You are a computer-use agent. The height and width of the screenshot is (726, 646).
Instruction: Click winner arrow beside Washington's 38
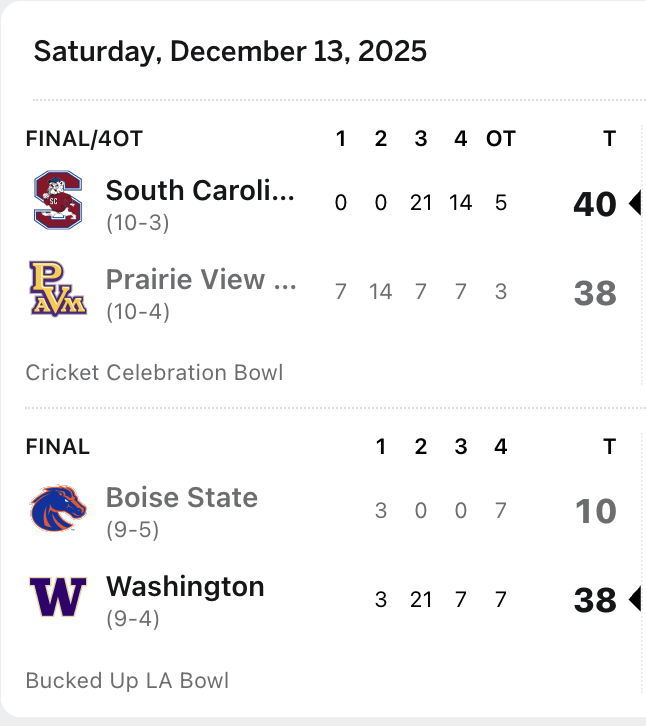point(634,600)
